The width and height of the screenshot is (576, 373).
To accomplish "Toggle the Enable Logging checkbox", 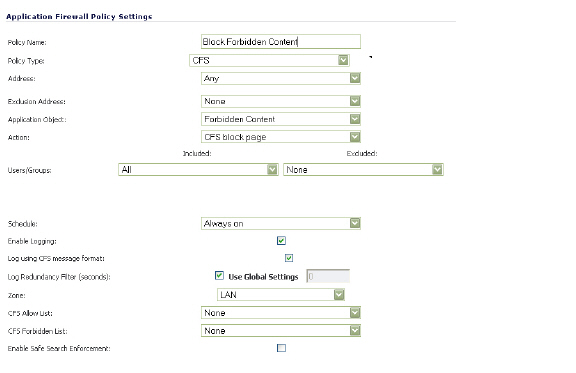I will click(x=281, y=241).
